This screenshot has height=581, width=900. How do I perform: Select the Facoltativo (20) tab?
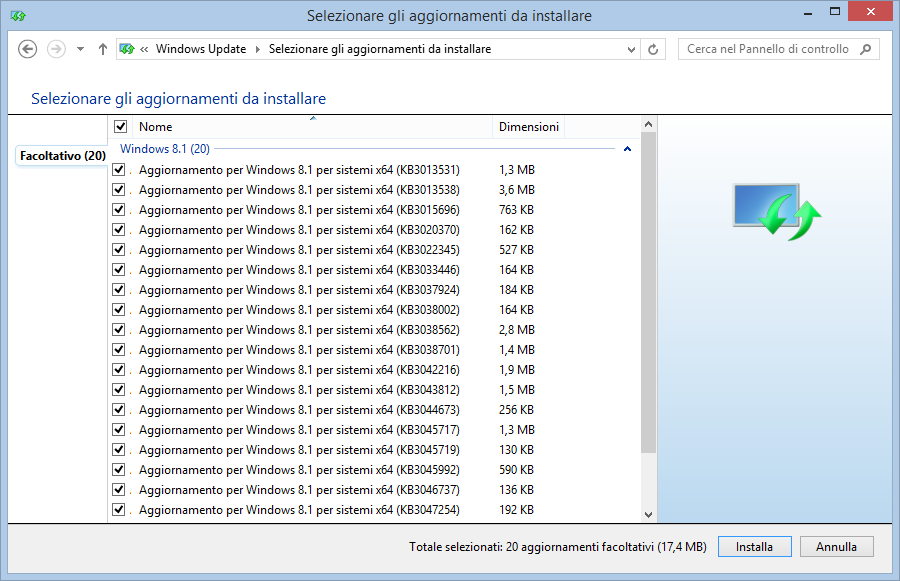point(63,156)
